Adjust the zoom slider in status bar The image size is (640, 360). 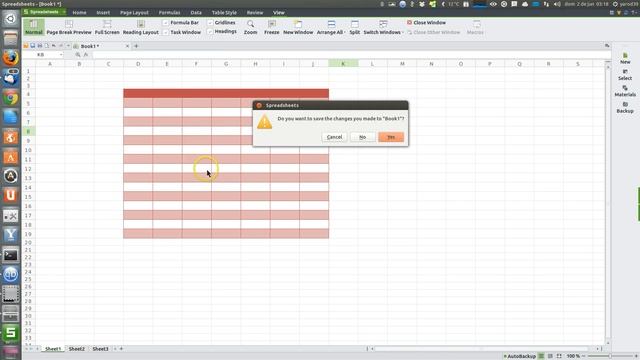coord(610,356)
